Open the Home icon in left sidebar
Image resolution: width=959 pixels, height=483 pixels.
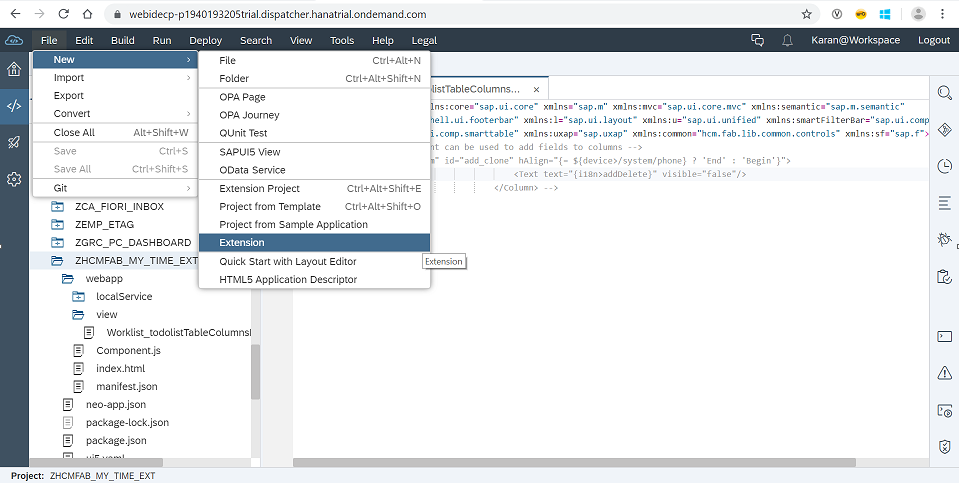[x=14, y=69]
